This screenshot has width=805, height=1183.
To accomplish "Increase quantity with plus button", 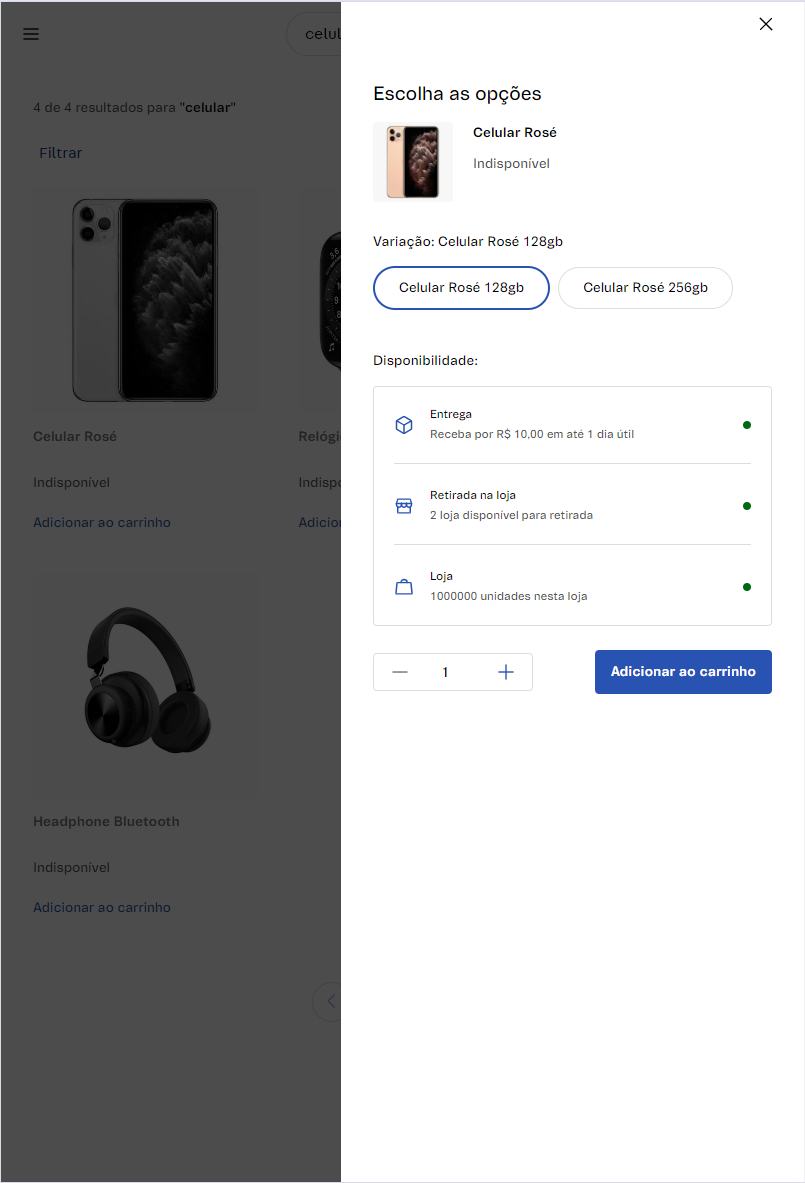I will [506, 672].
